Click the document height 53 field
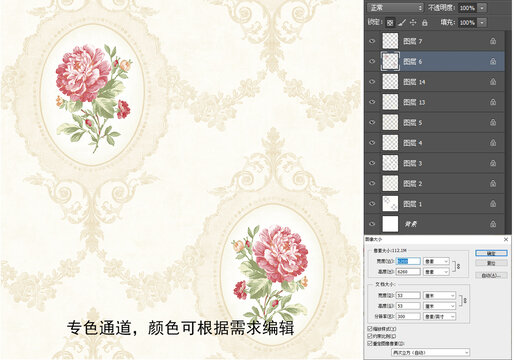This screenshot has width=515, height=360. (408, 306)
